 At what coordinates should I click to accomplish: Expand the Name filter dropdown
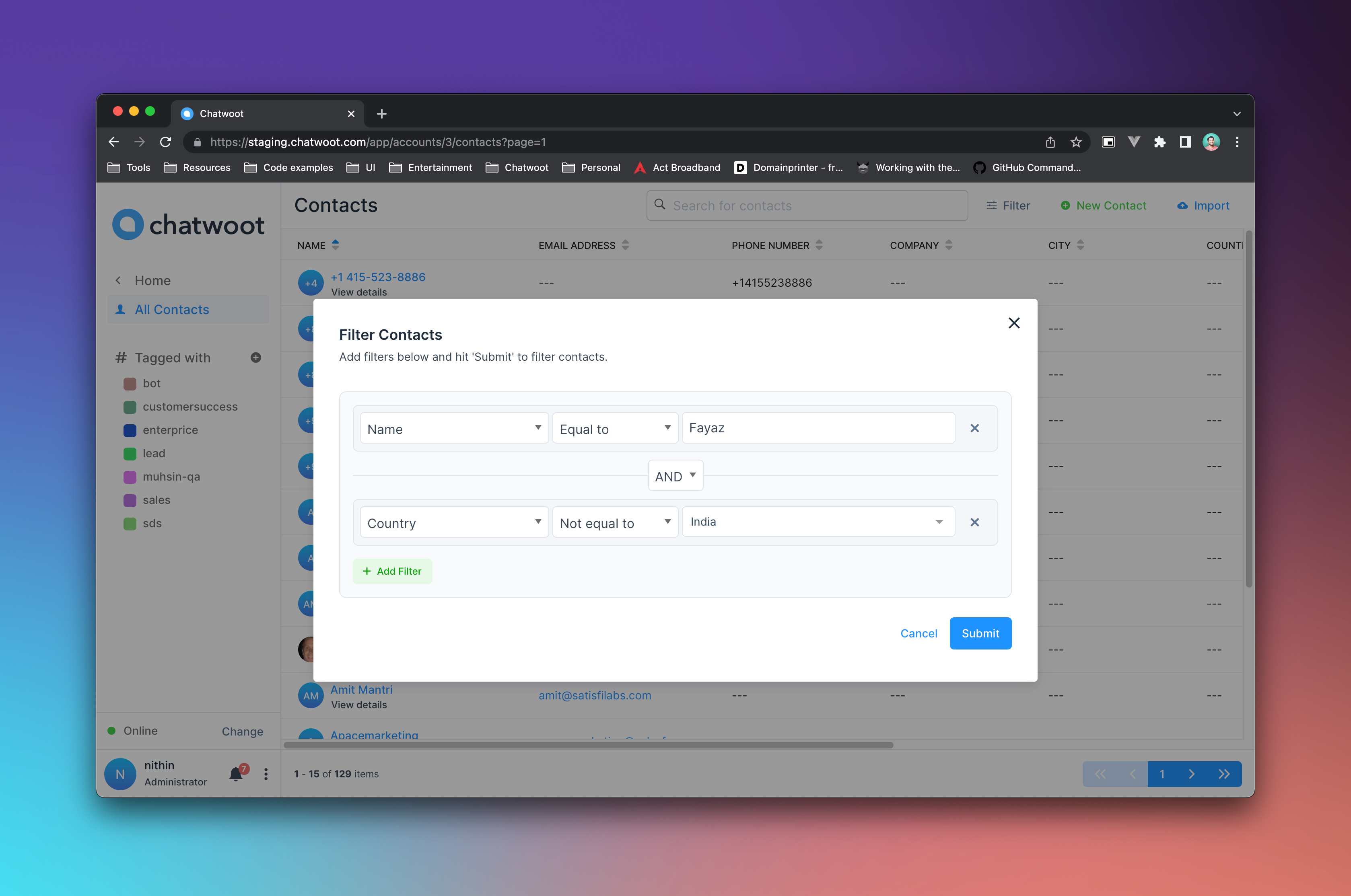(x=452, y=428)
